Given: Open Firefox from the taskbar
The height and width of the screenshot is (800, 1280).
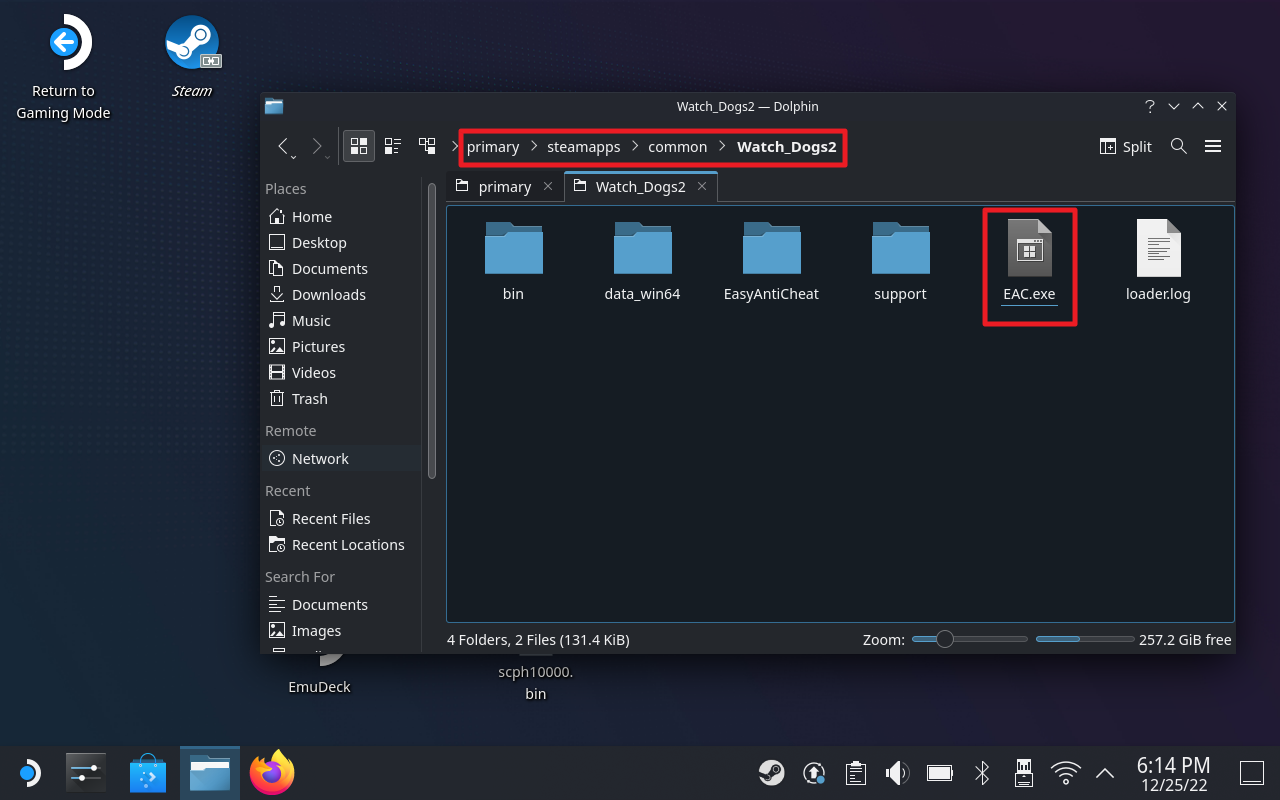Looking at the screenshot, I should coord(272,773).
